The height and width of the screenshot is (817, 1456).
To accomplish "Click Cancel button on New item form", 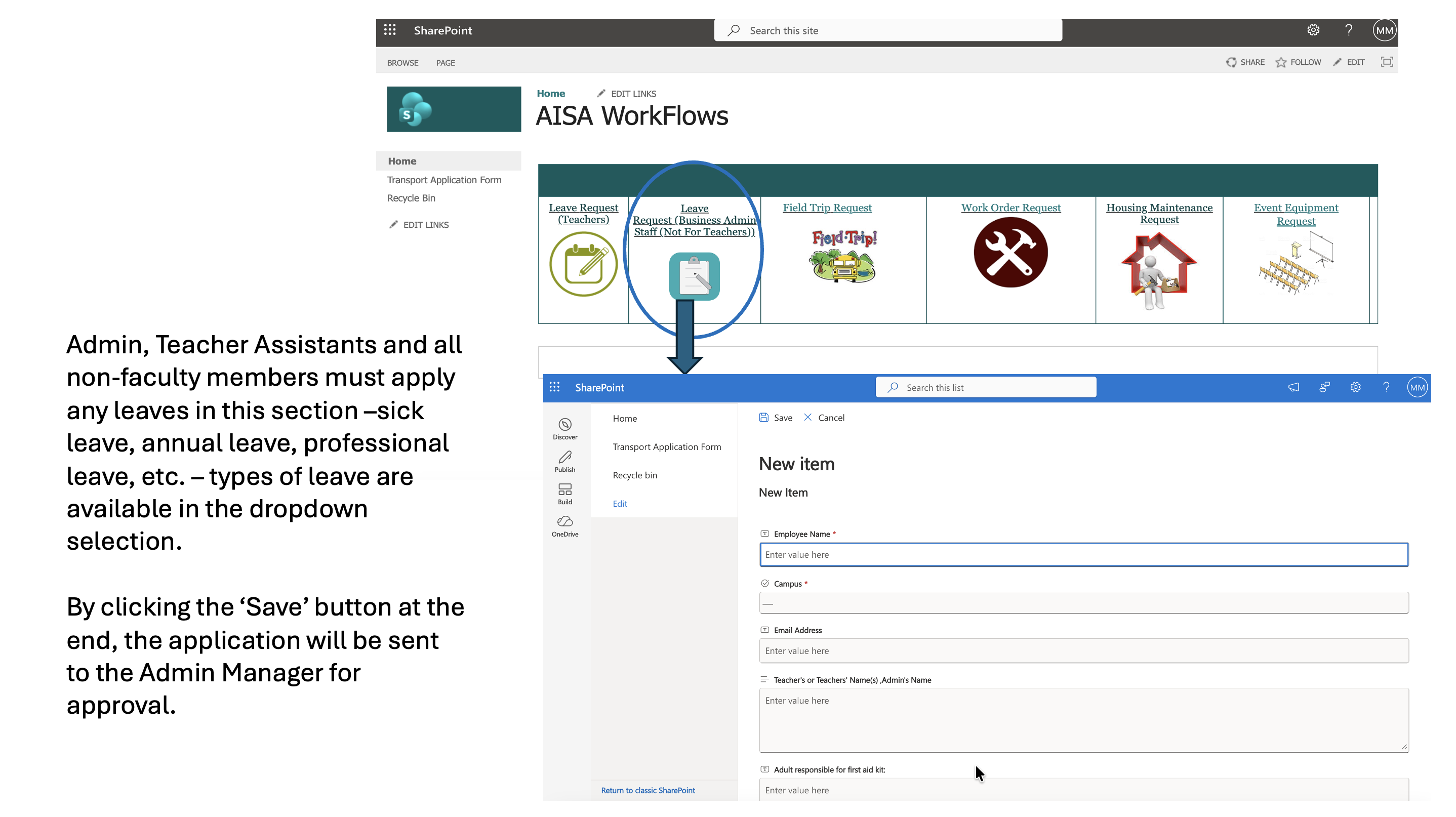I will click(824, 418).
